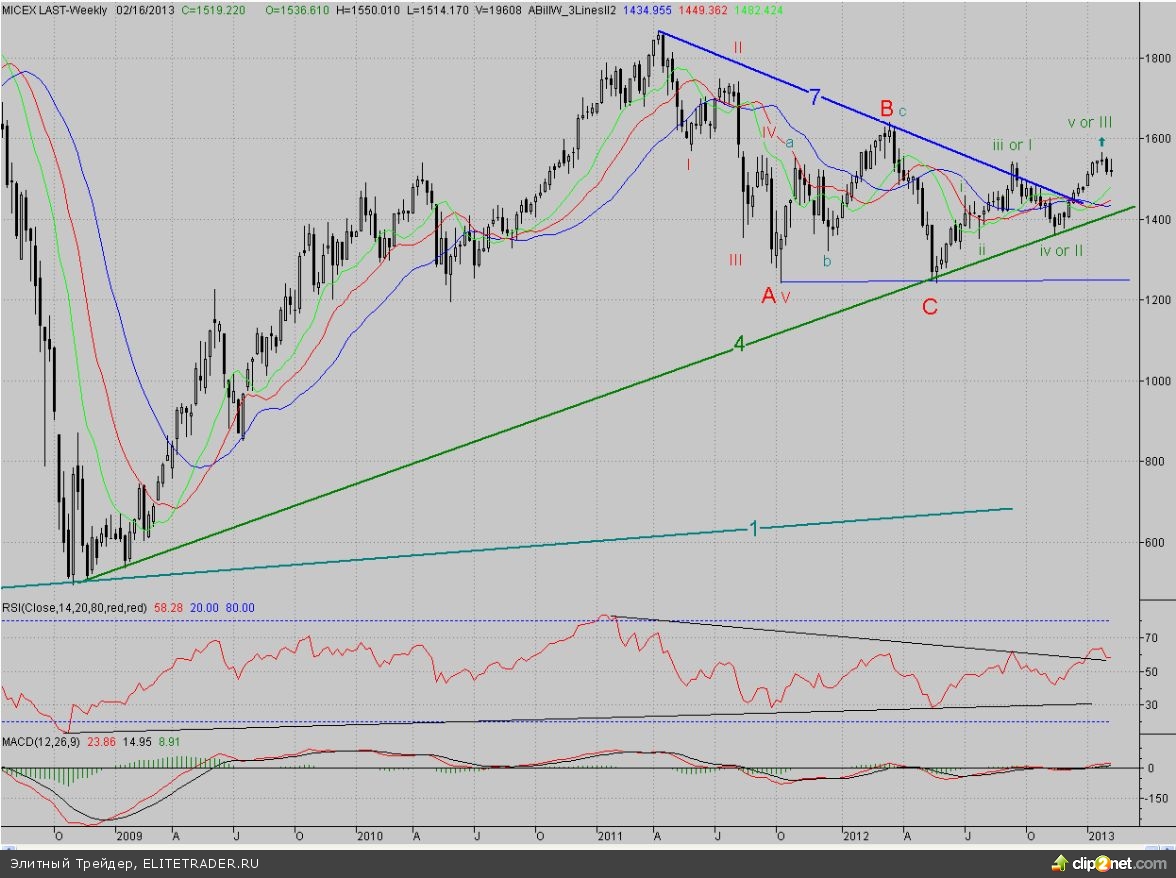Click the 2009 year marker on time axis
Viewport: 1176px width, 878px height.
tap(131, 834)
